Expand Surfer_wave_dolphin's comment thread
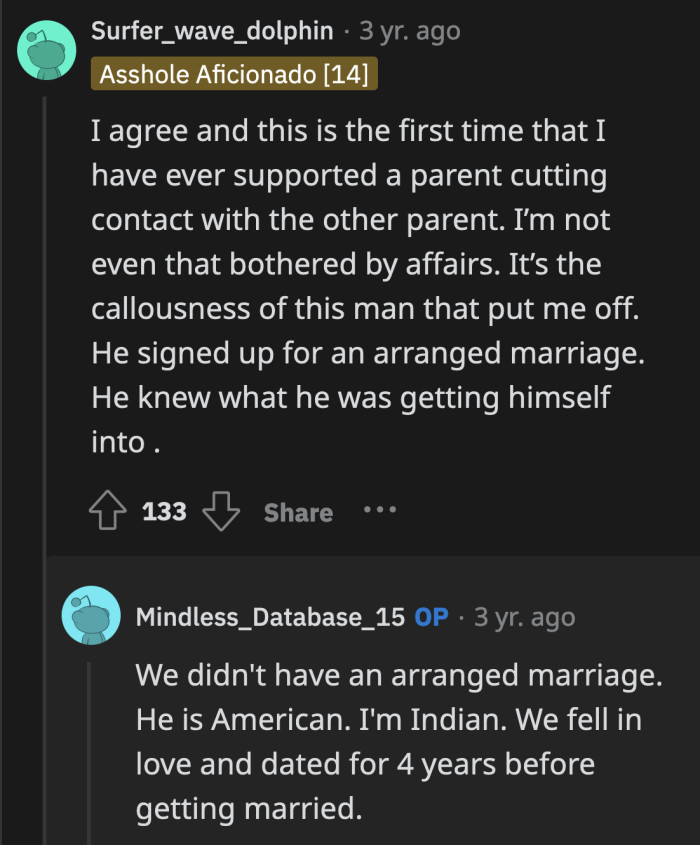 pos(43,300)
